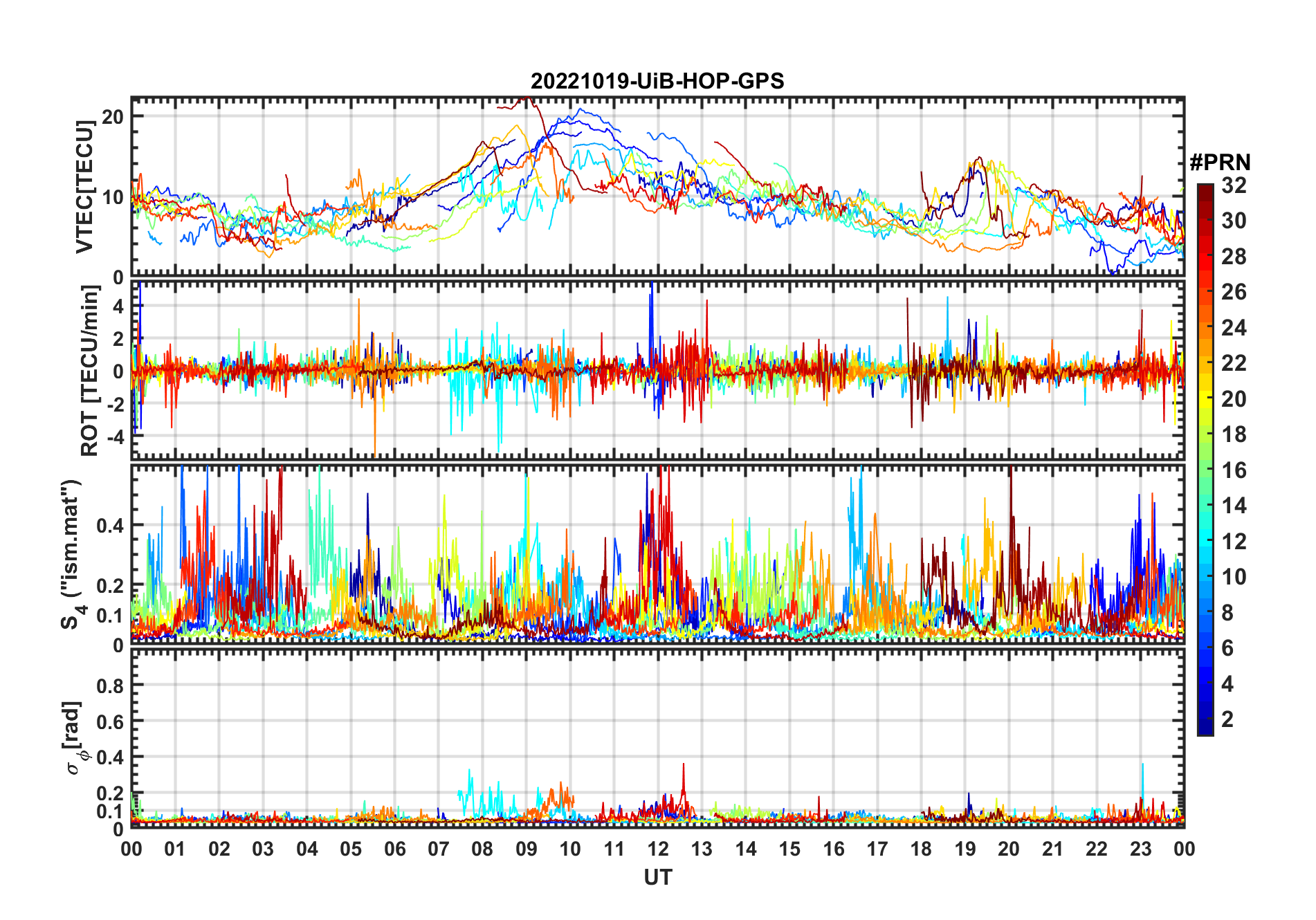Click colorbar tick label 6

pos(1228,648)
